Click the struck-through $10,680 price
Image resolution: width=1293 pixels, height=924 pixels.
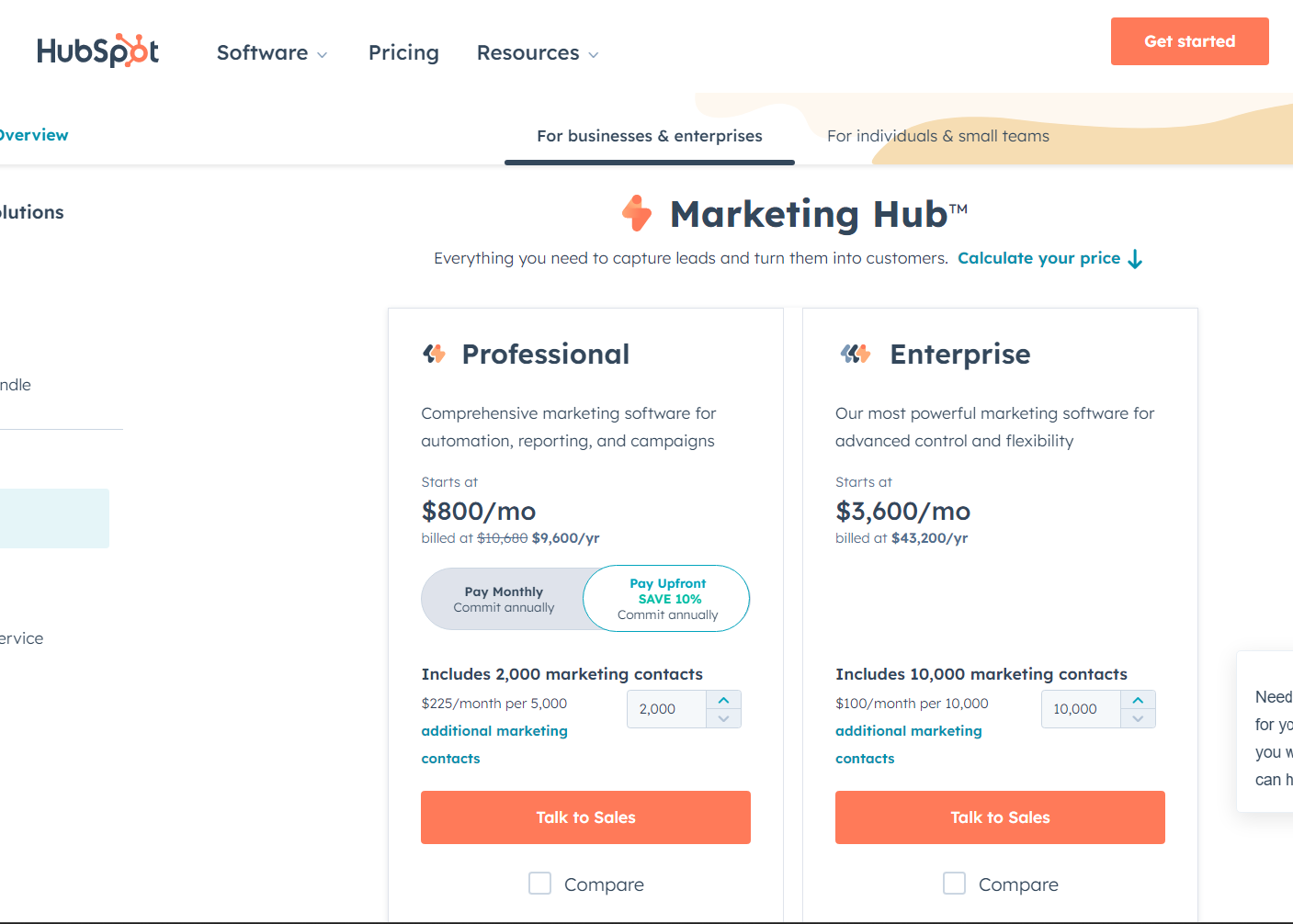coord(503,538)
